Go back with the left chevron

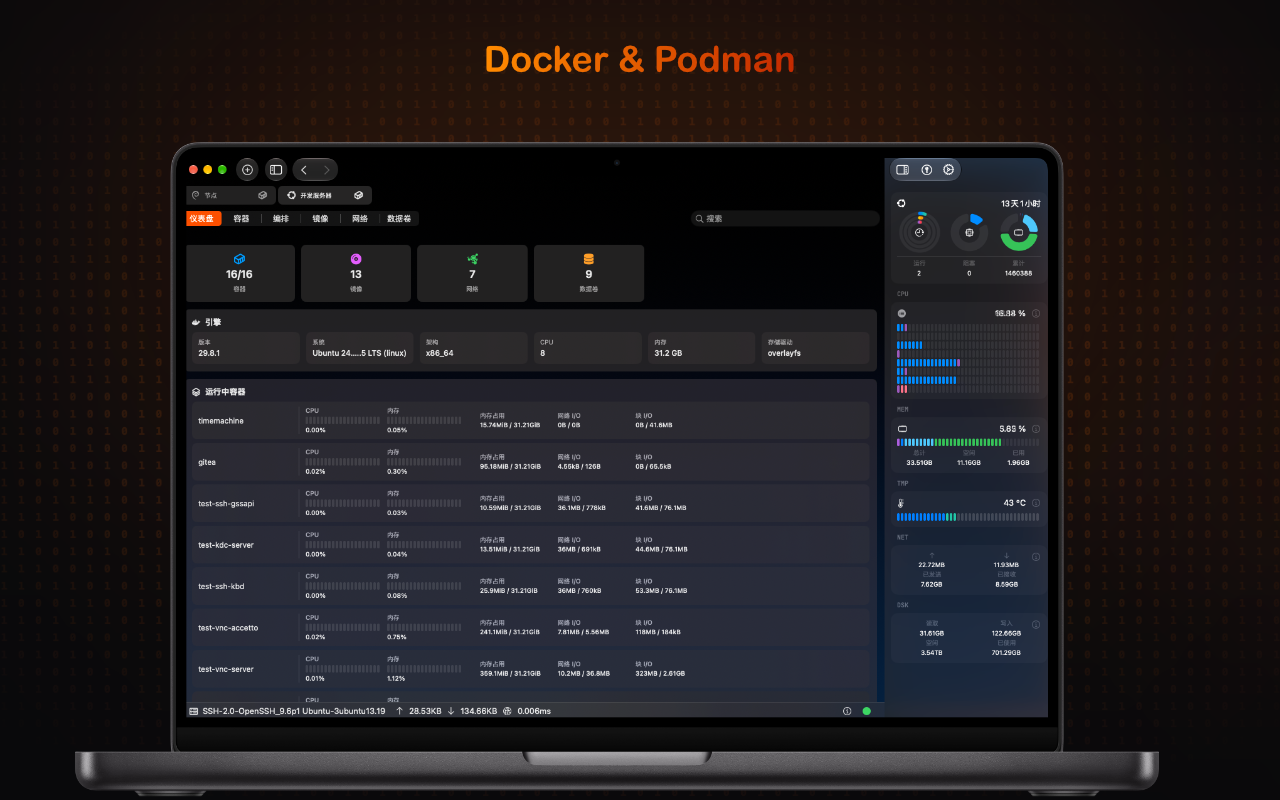[304, 170]
